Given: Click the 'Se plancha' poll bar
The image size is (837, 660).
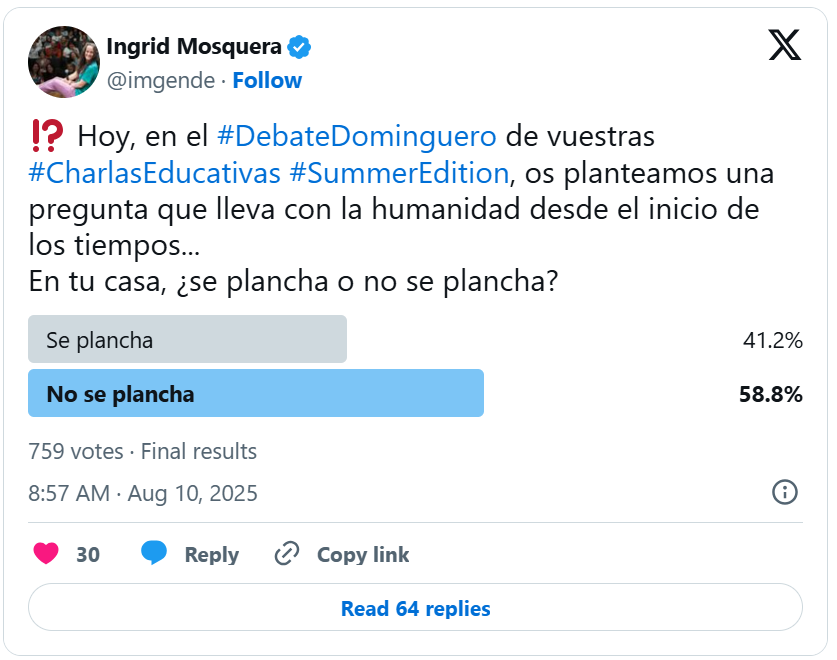Looking at the screenshot, I should tap(187, 340).
